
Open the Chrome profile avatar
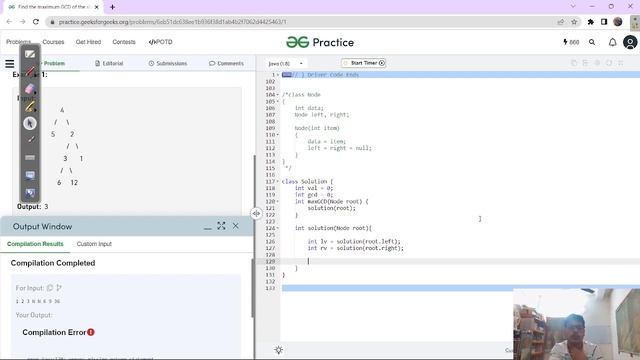[618, 22]
